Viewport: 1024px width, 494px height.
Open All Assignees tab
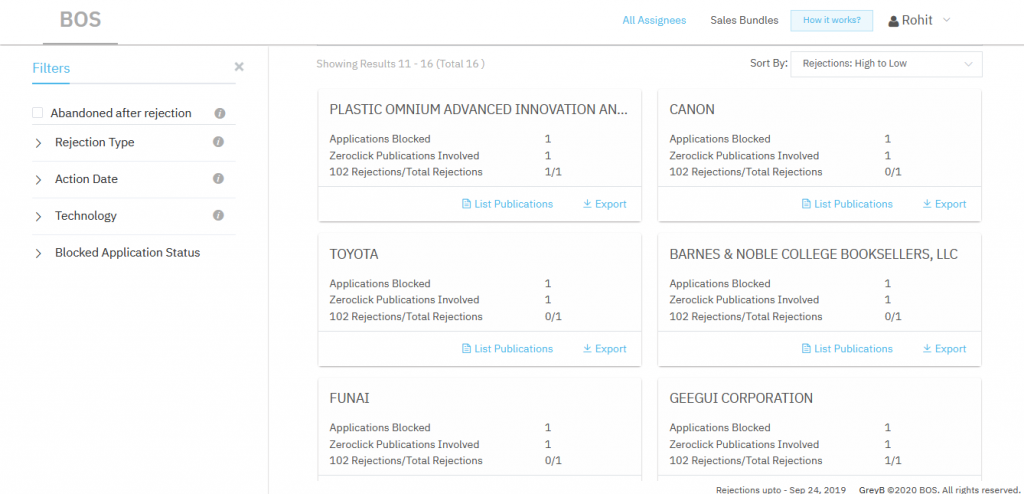[x=654, y=20]
